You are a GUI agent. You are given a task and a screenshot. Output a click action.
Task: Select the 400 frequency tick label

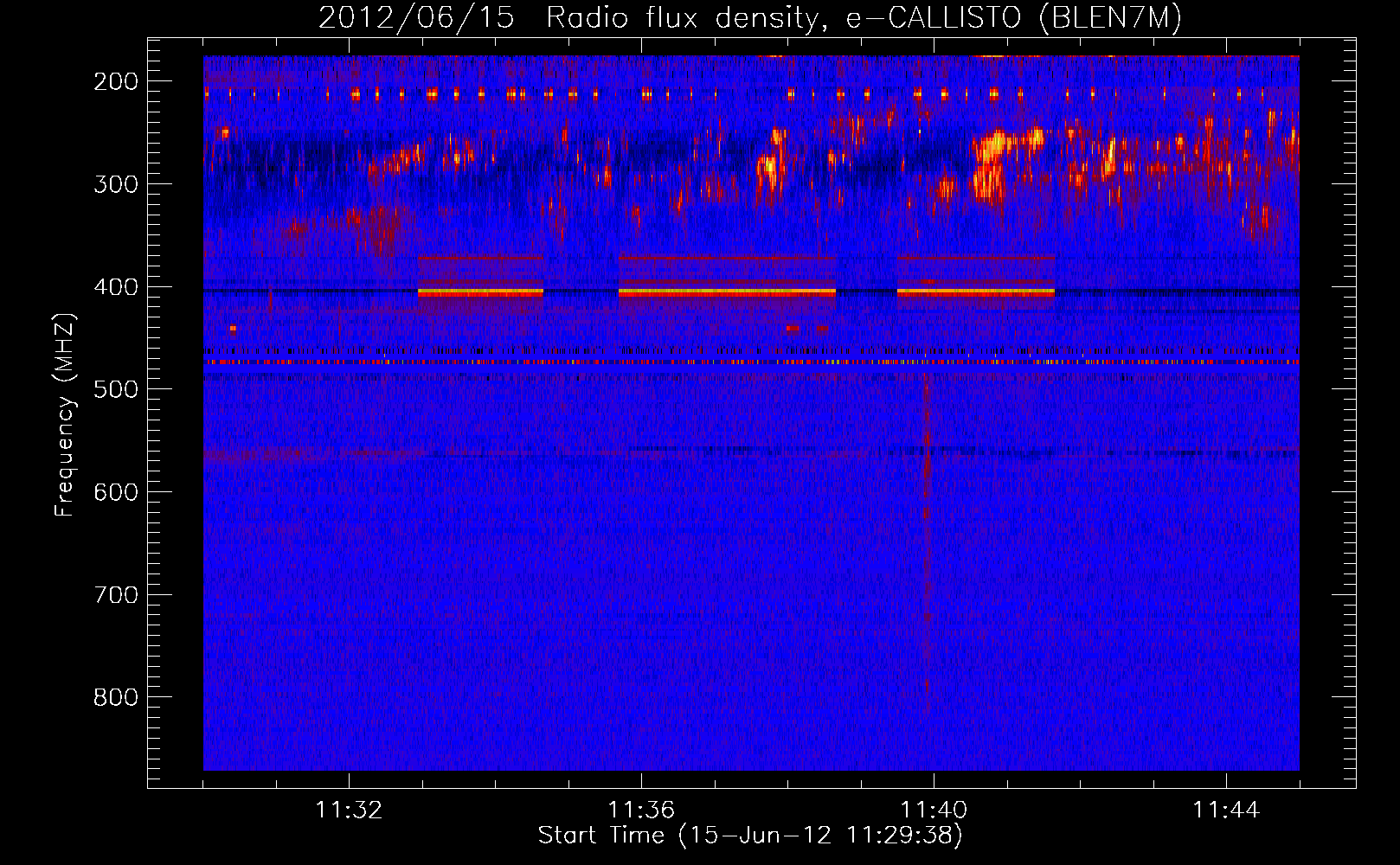(116, 287)
